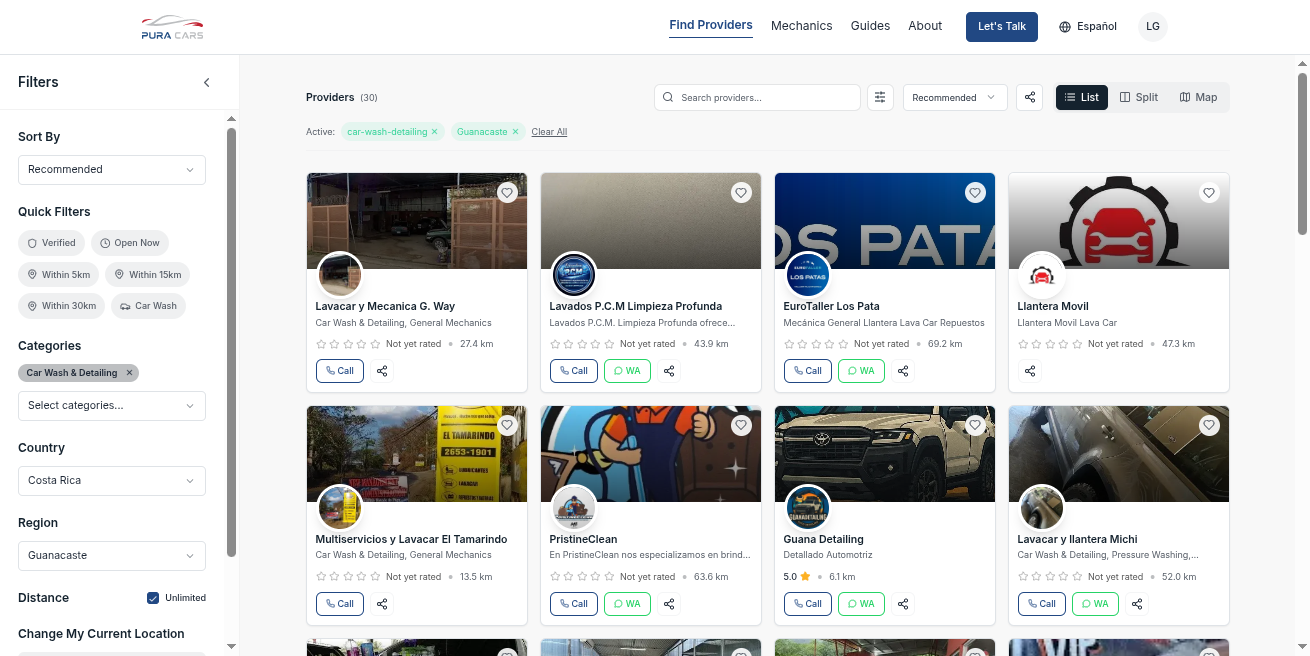
Task: Open About nav item
Action: pos(925,26)
